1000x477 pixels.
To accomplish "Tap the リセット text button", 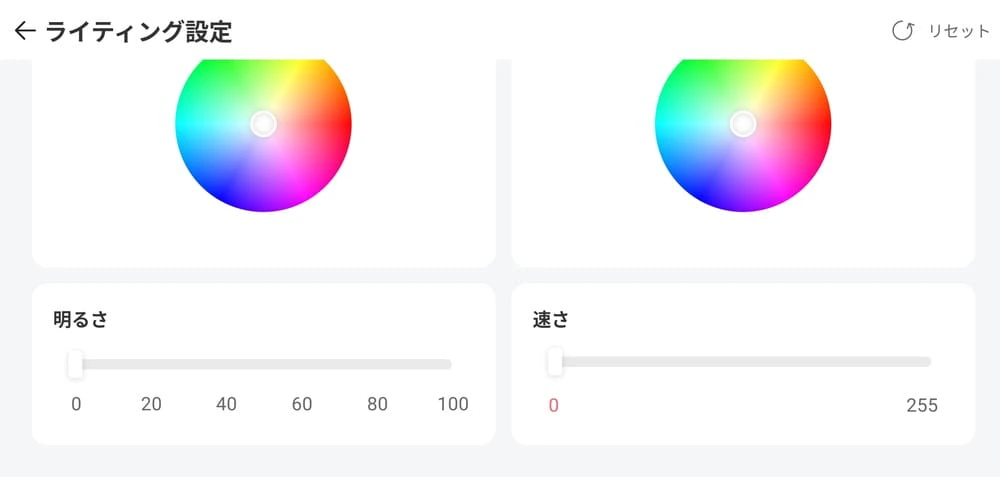I will (958, 31).
